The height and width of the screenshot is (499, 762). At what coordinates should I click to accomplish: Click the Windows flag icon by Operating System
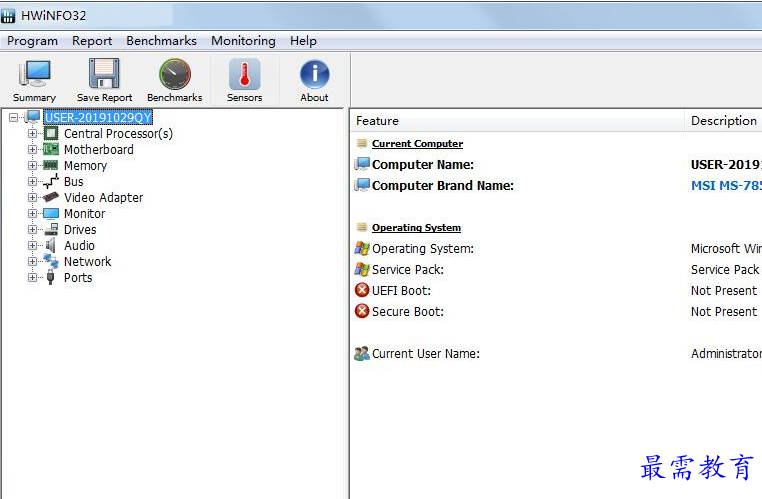click(x=362, y=248)
